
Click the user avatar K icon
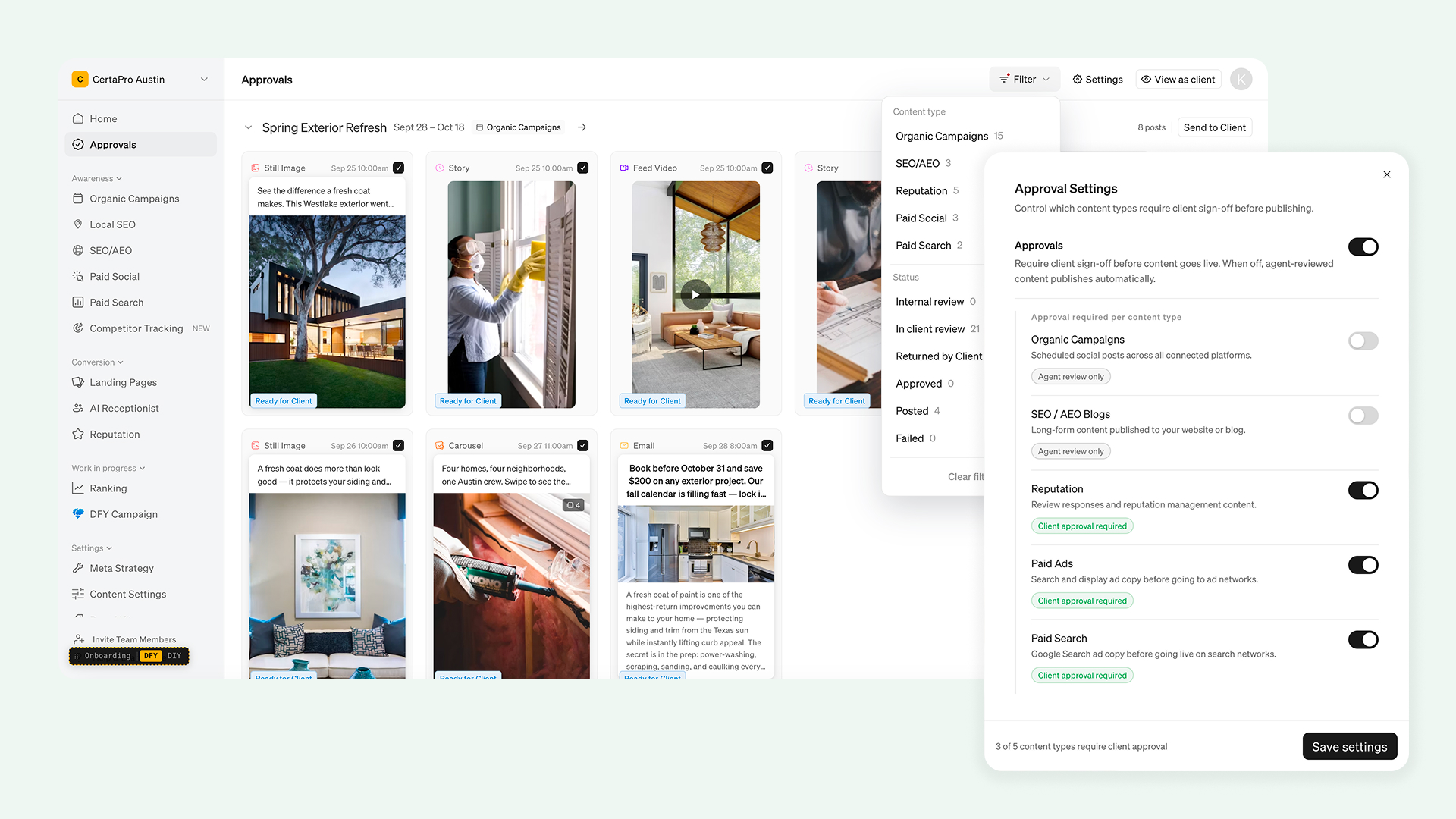(x=1241, y=79)
